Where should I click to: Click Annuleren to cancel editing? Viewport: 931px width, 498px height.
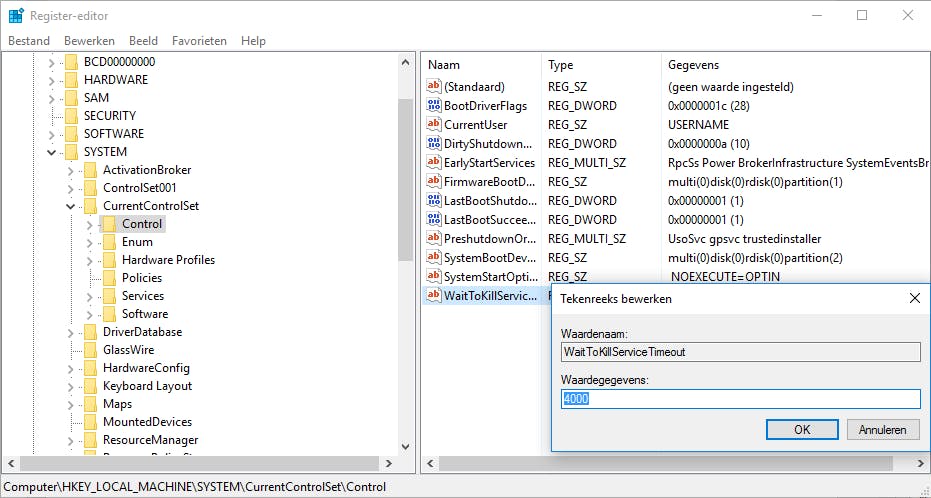tap(883, 430)
